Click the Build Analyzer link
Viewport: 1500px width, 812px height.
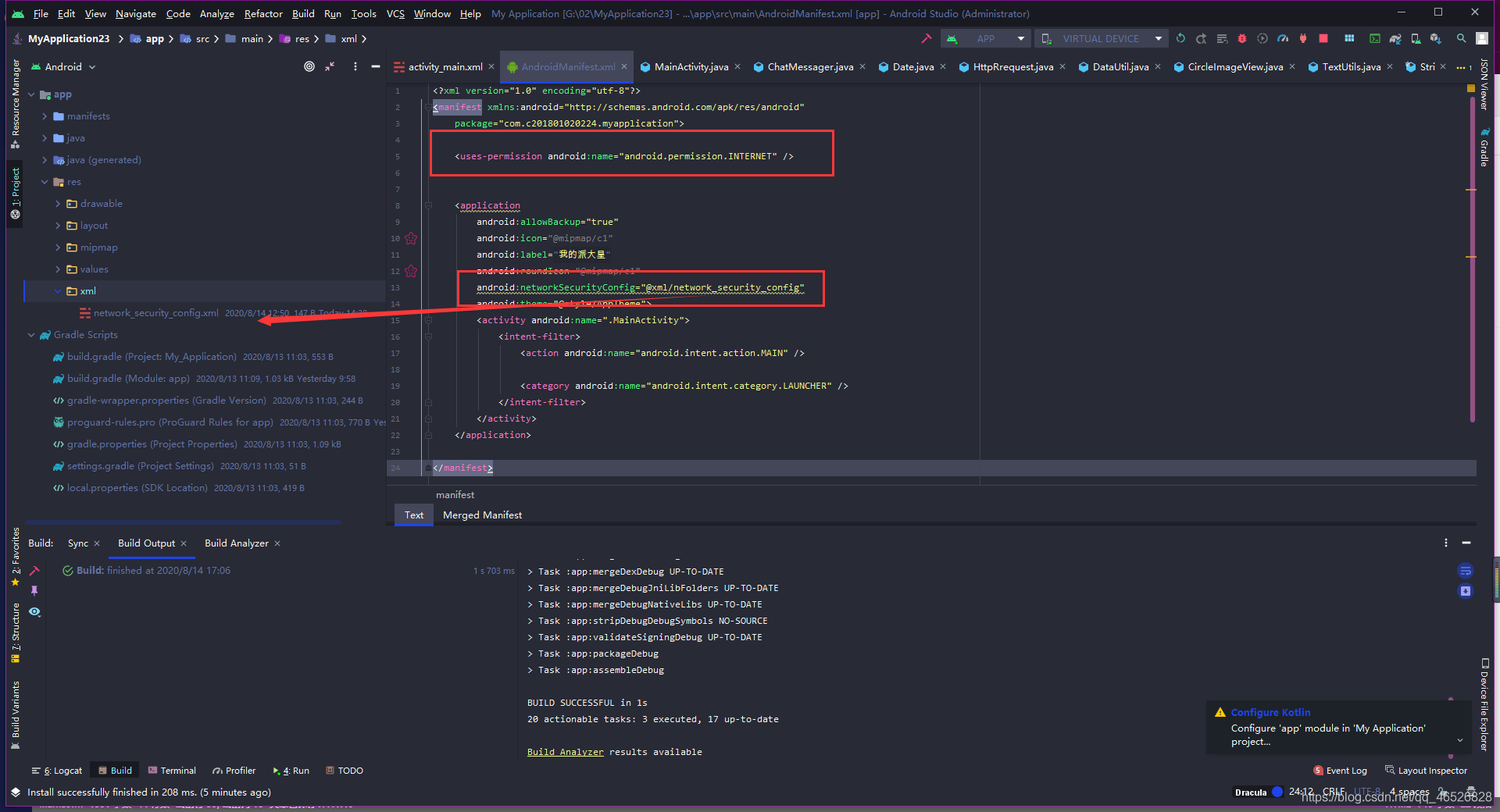566,752
